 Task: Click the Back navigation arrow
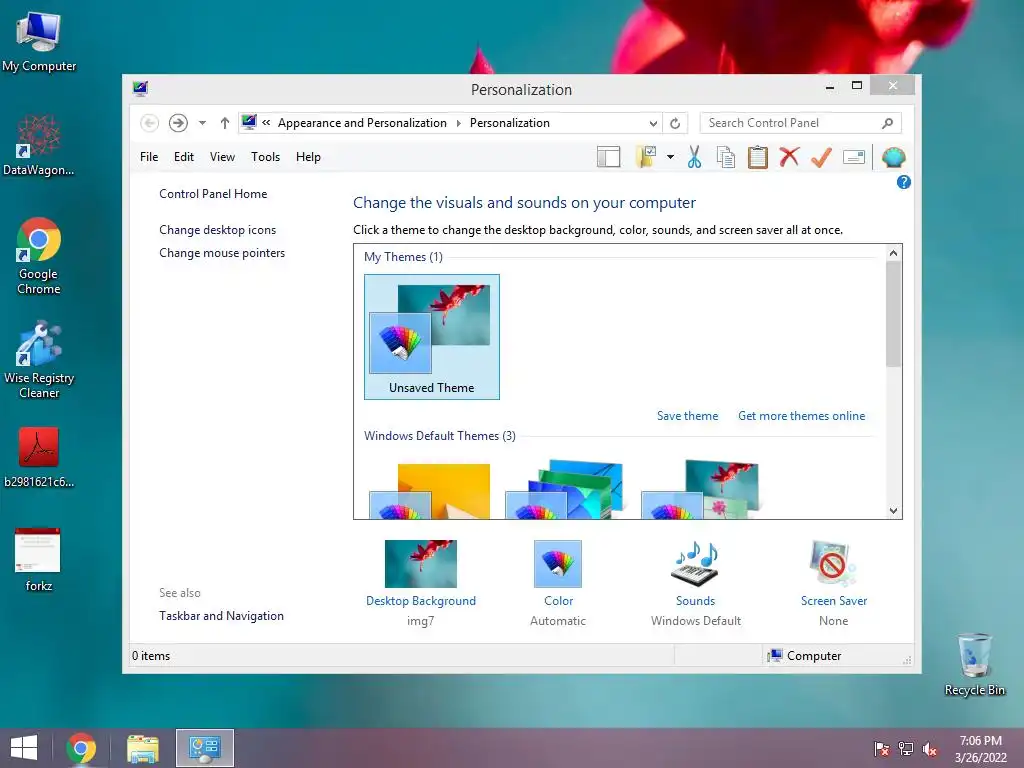(x=150, y=123)
